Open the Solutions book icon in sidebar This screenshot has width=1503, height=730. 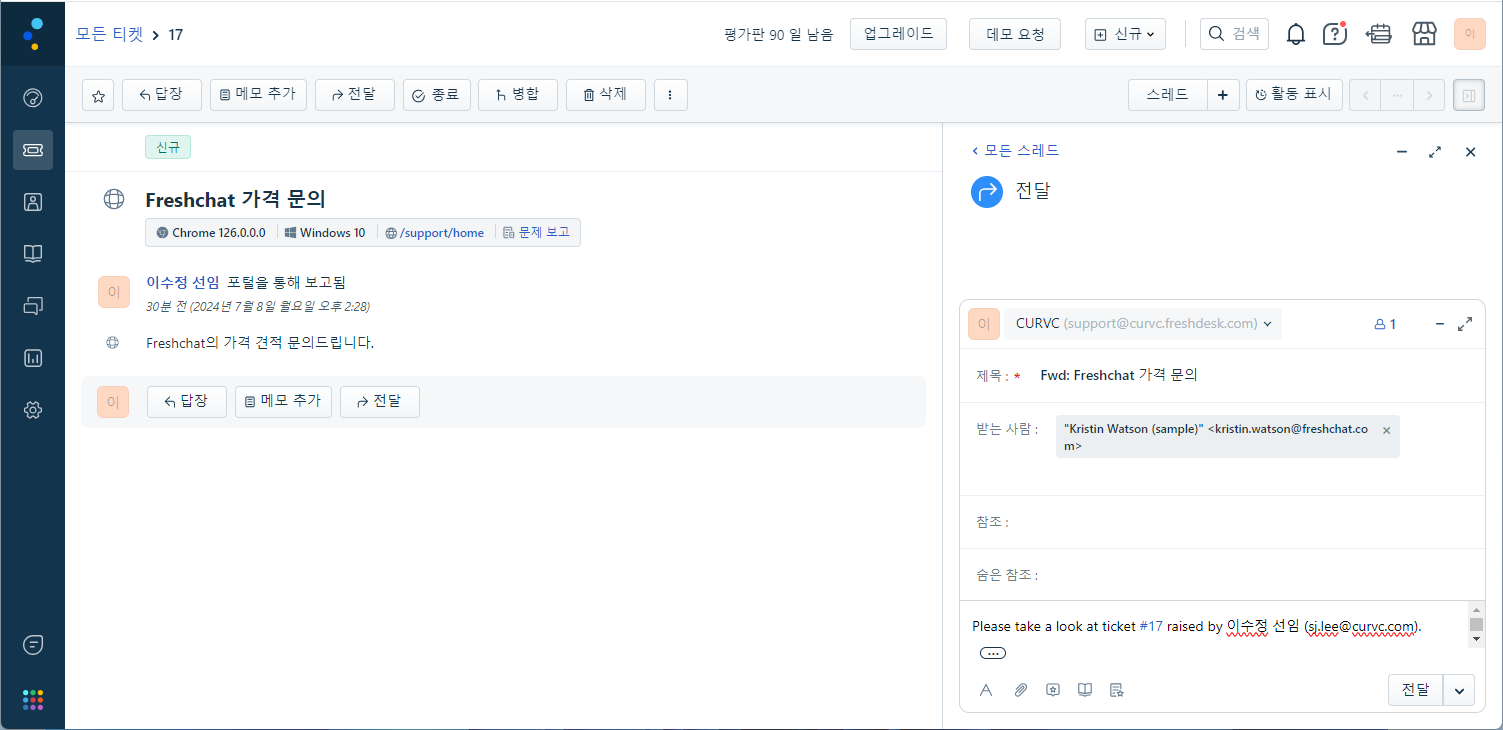[x=33, y=254]
